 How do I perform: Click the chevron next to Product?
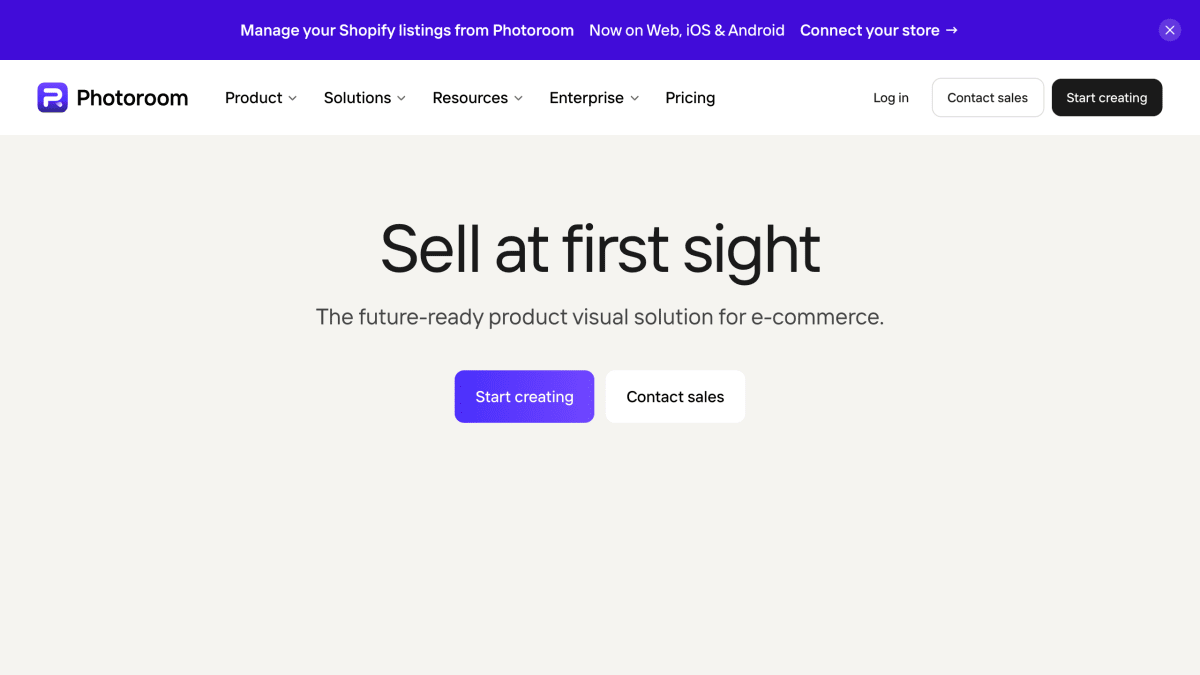click(292, 98)
